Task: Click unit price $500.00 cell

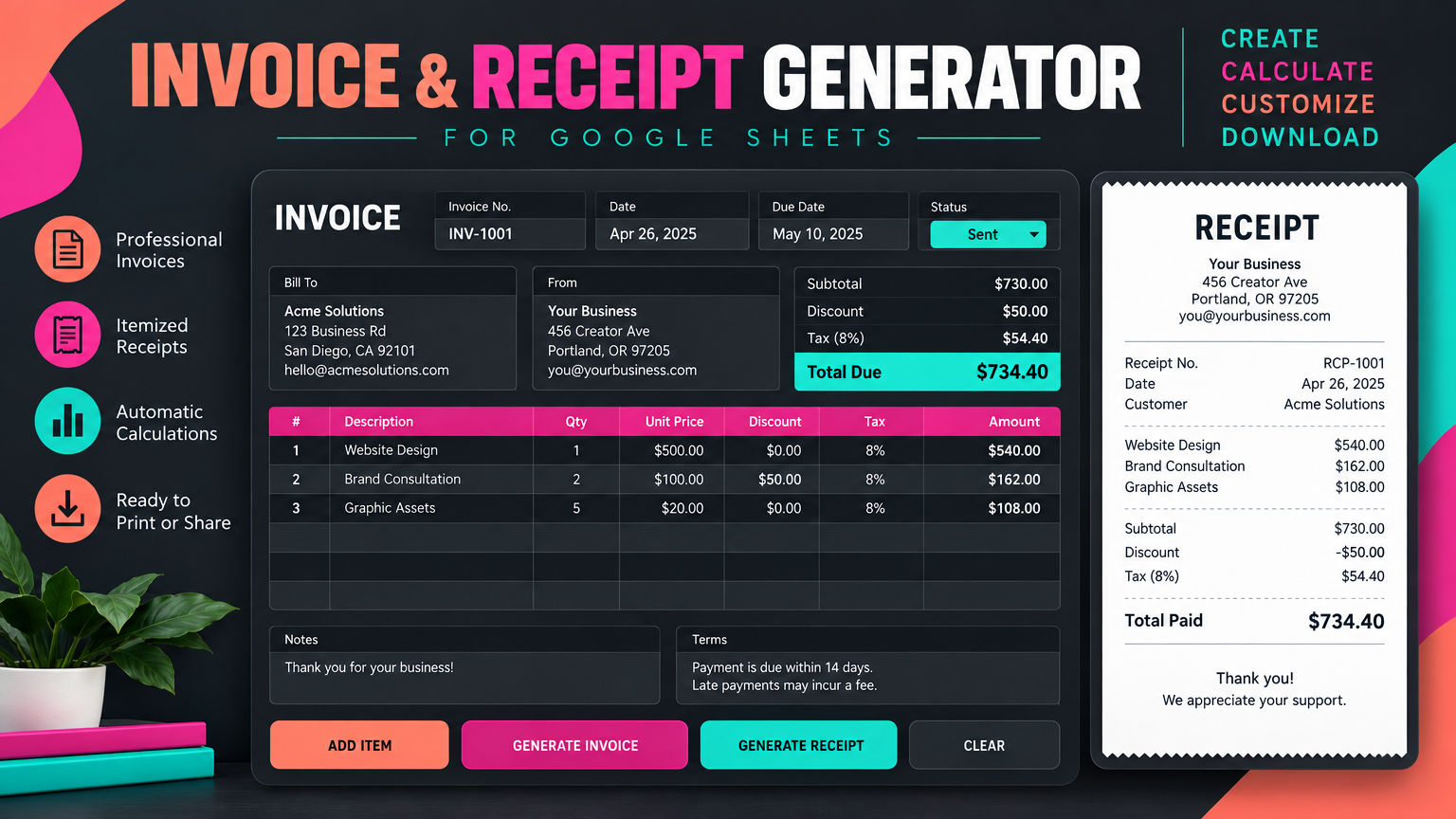Action: point(671,450)
